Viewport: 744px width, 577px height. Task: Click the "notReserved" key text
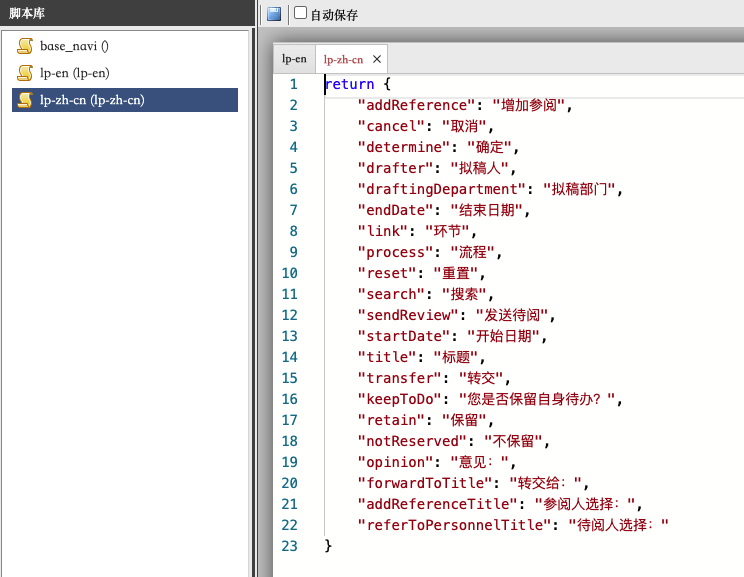tap(412, 441)
